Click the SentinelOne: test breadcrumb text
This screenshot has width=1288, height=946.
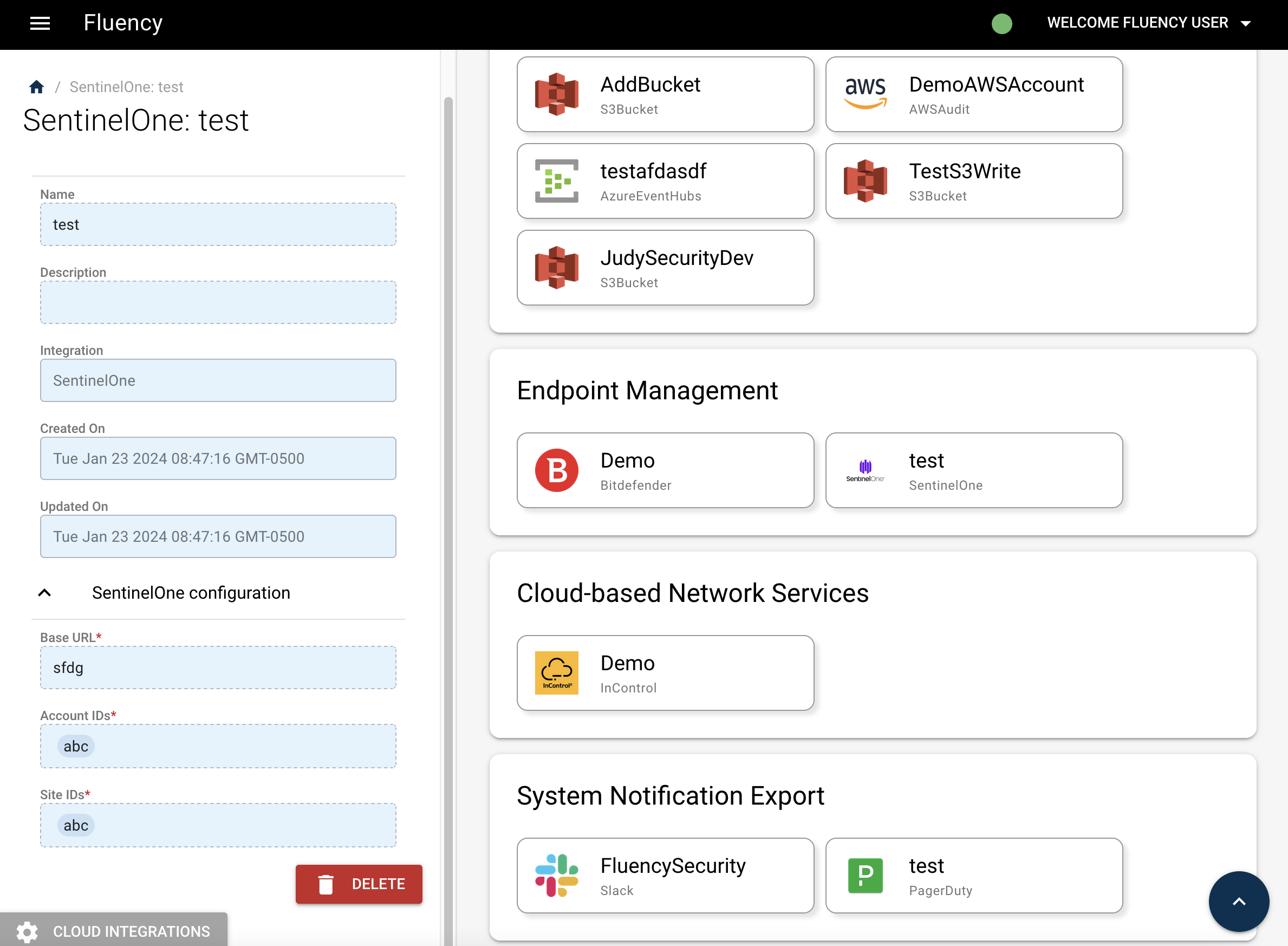point(127,87)
